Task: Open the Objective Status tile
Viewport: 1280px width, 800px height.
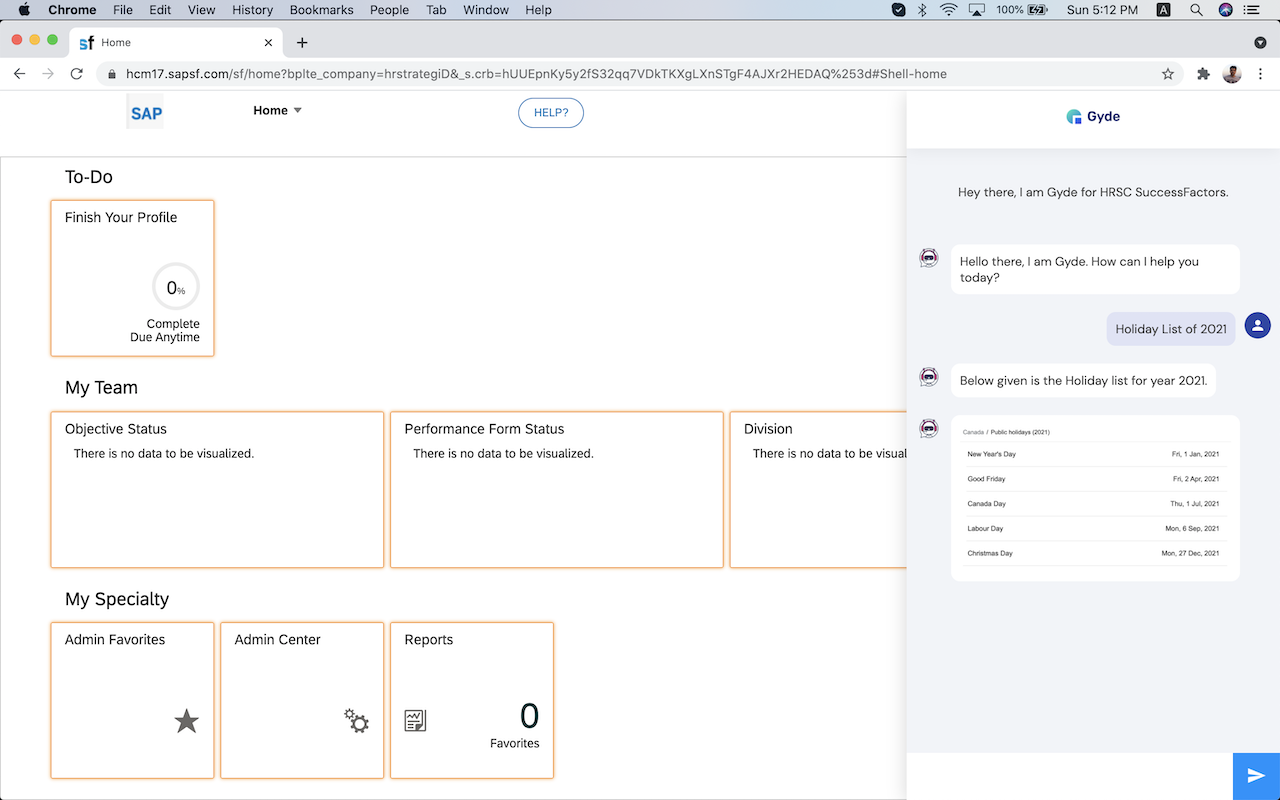Action: [217, 490]
